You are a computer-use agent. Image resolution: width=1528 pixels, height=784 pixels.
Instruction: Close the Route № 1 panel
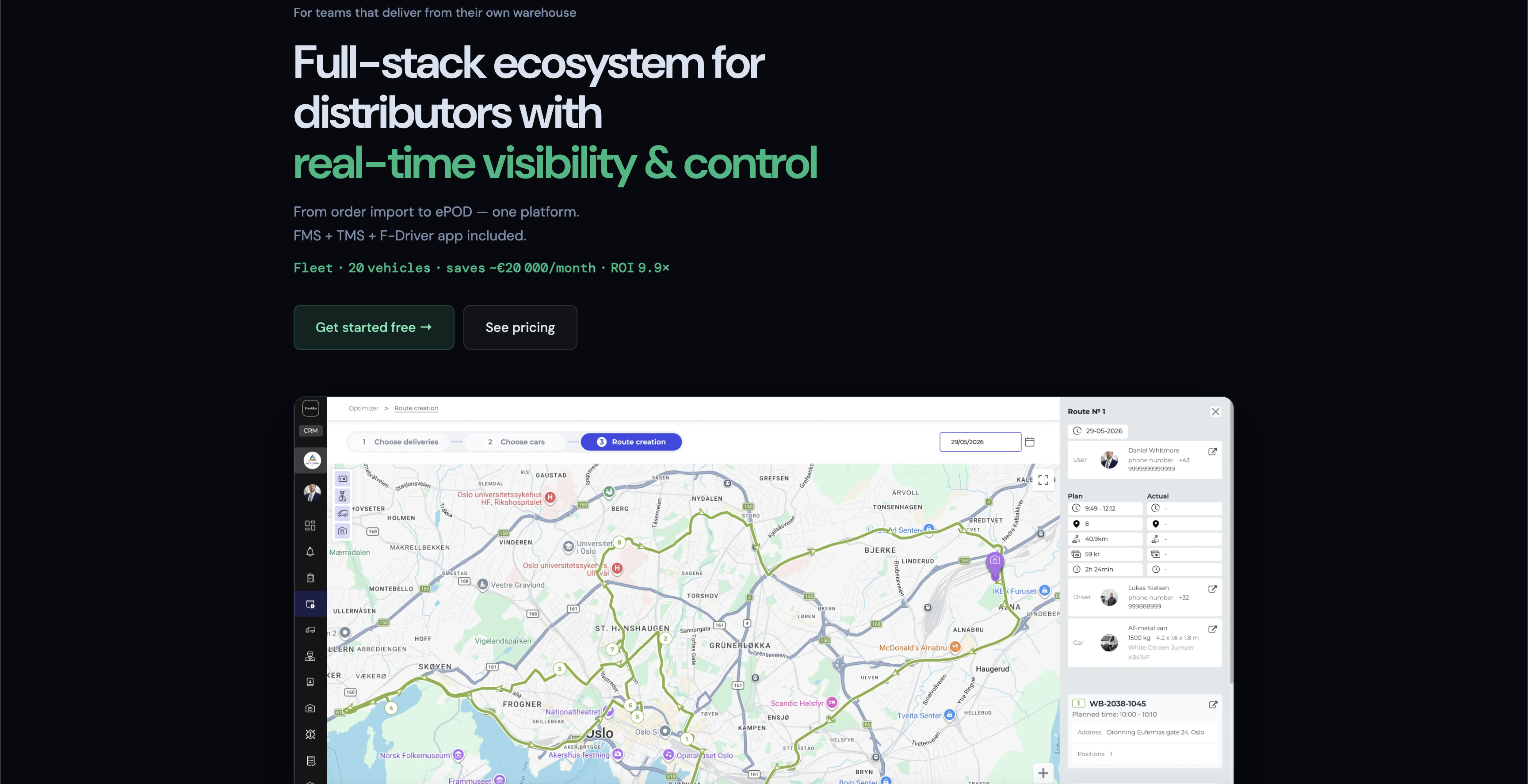click(x=1215, y=411)
